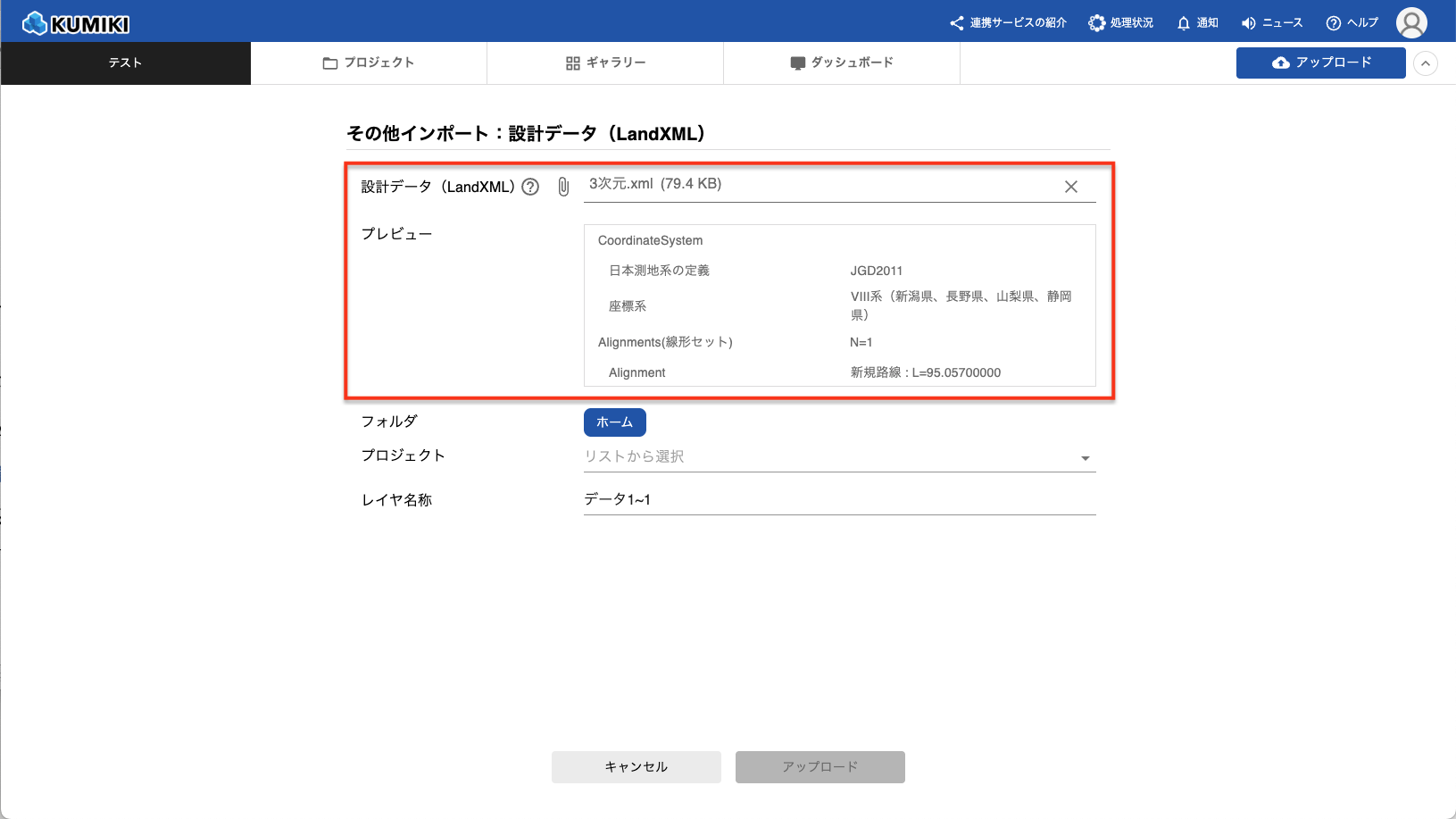
Task: Open the ヘルプ help menu
Action: tap(1352, 23)
